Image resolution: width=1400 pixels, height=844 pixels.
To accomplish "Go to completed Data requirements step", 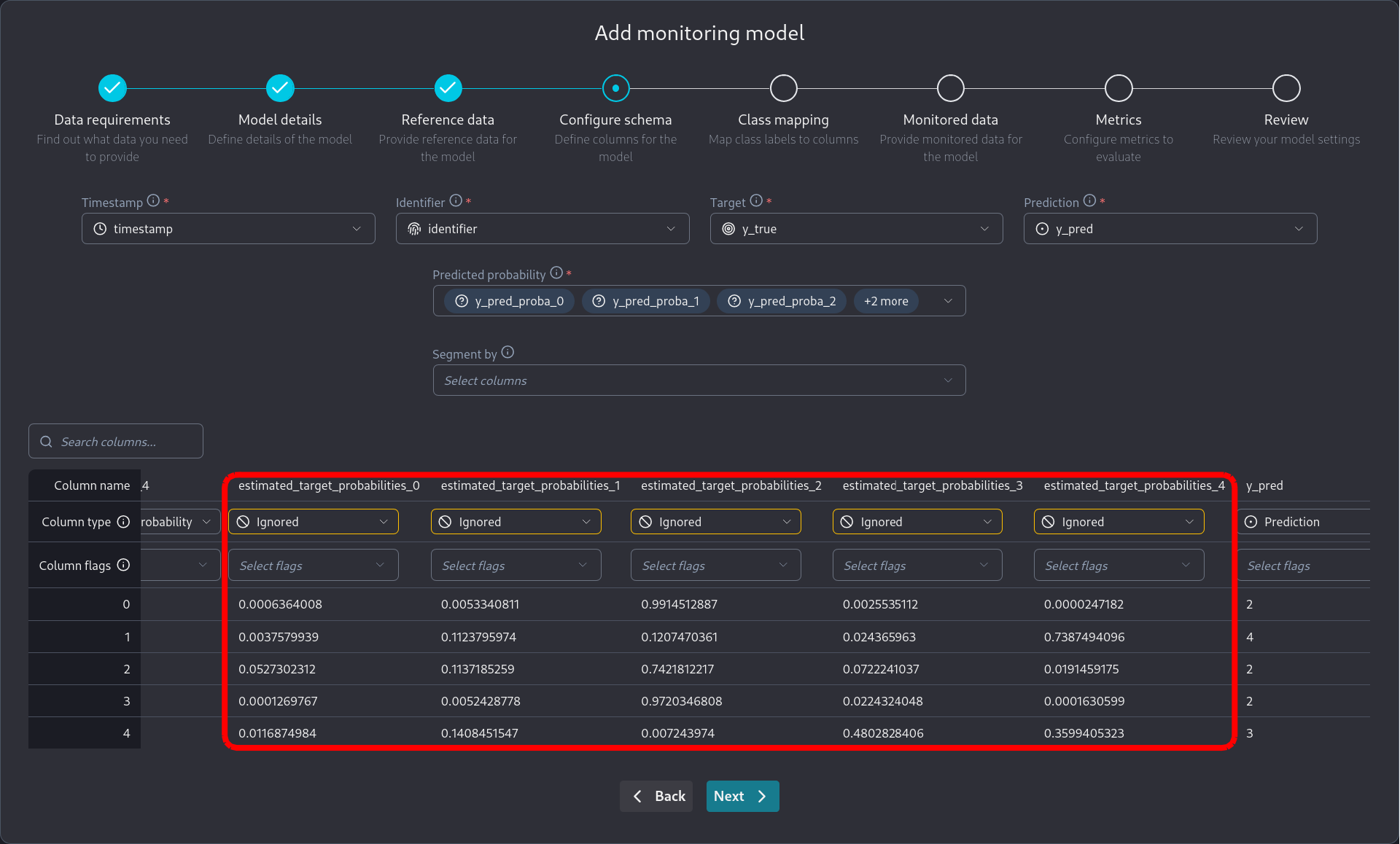I will (x=112, y=88).
